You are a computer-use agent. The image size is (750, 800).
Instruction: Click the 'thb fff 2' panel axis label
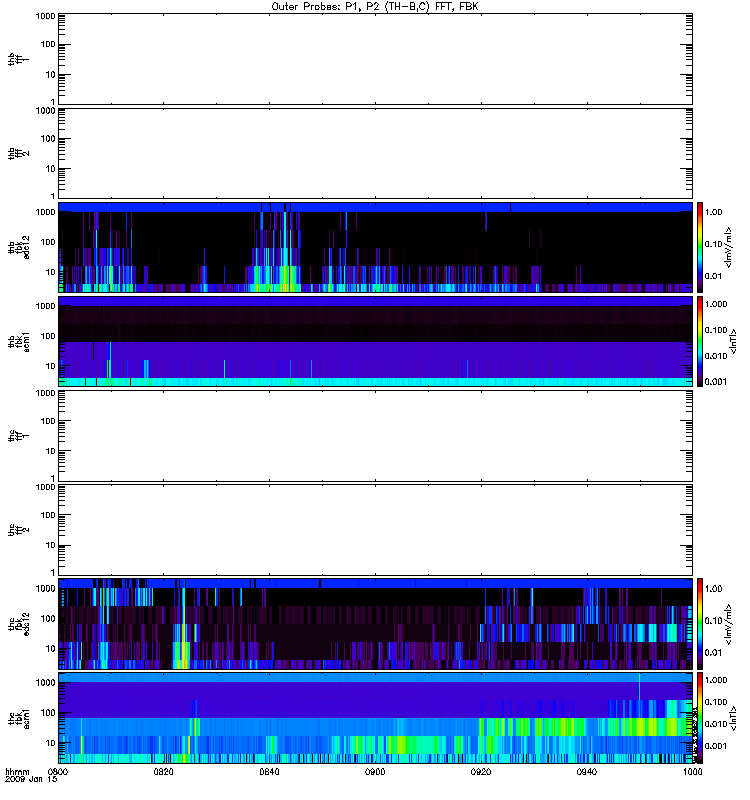pyautogui.click(x=18, y=154)
